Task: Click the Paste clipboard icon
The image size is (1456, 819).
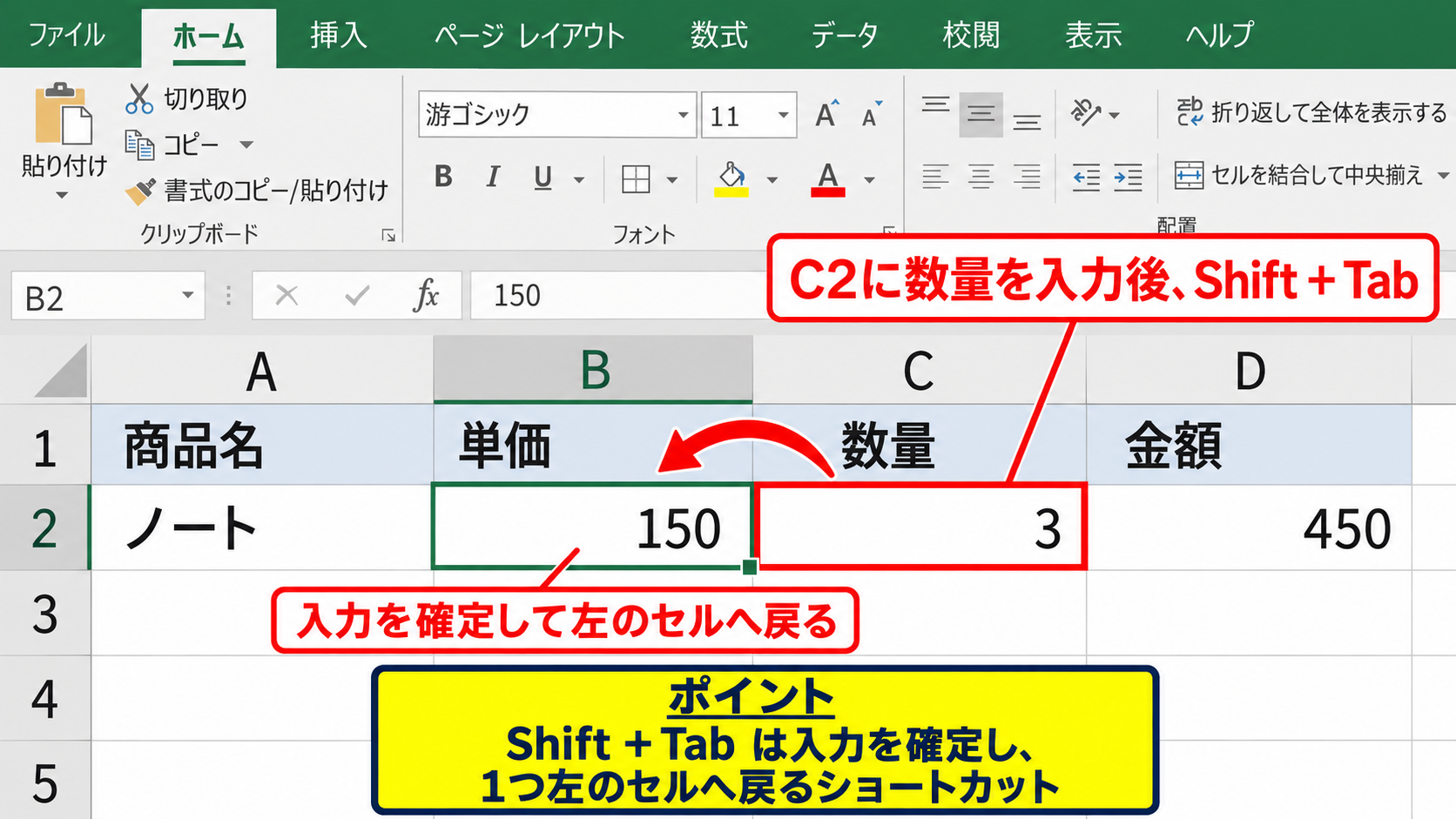Action: click(x=63, y=113)
